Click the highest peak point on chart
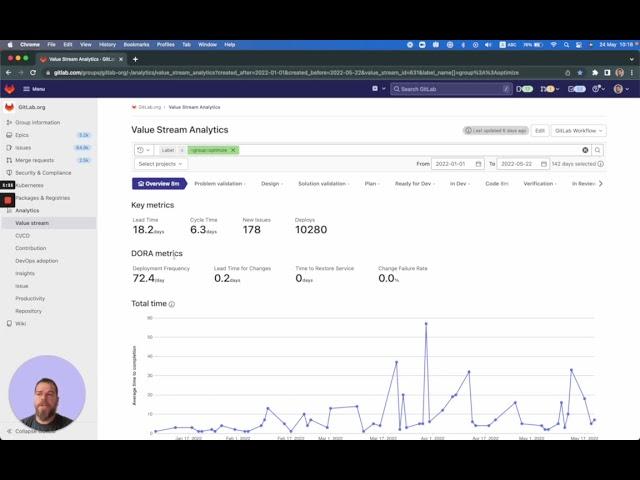640x480 pixels. tap(426, 324)
